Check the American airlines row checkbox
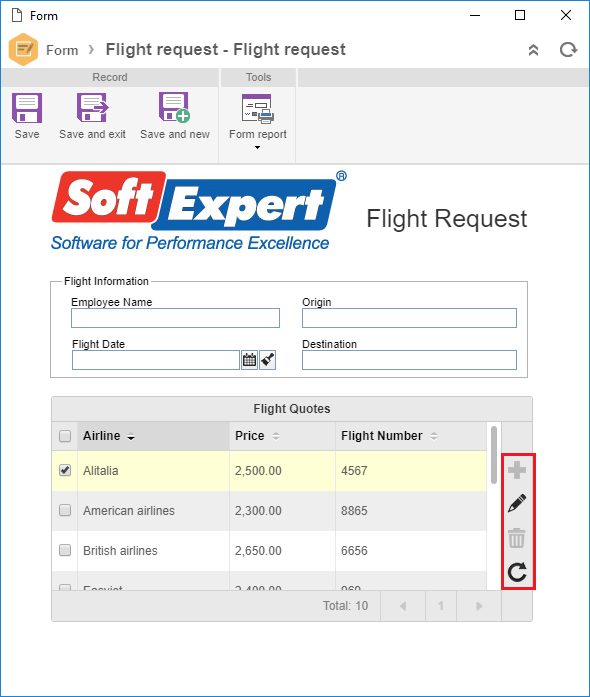Screen dimensions: 590x697 point(65,510)
